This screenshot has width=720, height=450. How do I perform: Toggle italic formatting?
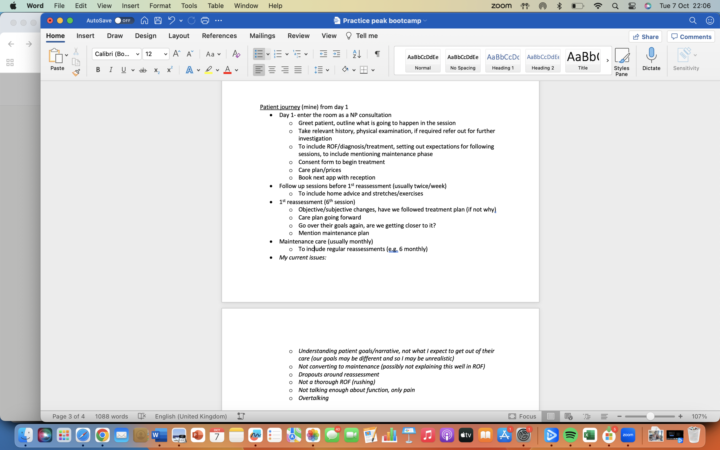coord(110,70)
